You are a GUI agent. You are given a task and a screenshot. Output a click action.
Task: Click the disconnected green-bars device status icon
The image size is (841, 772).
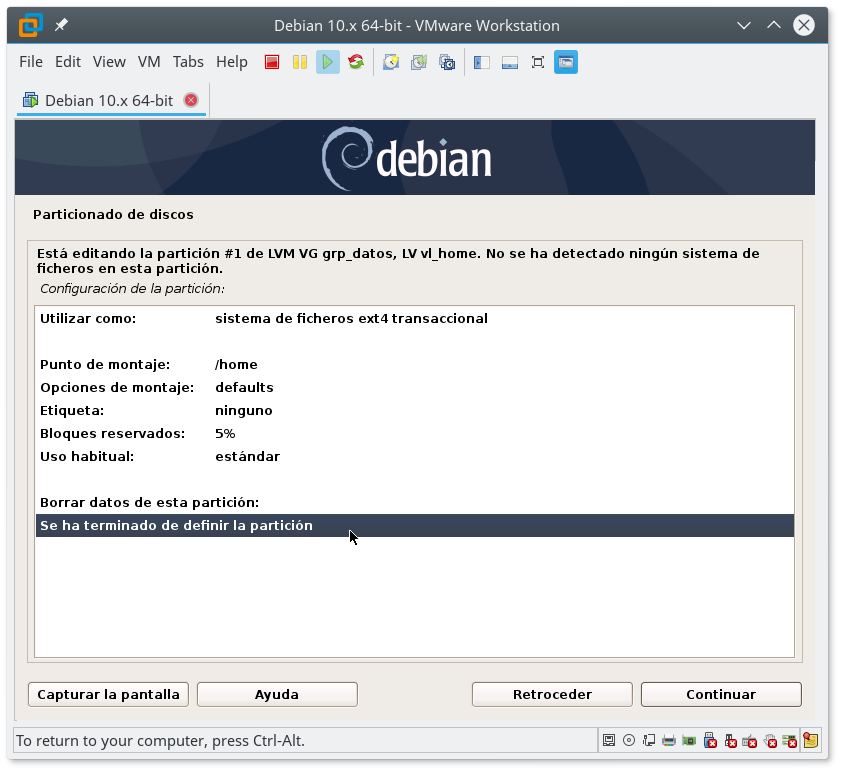pos(790,740)
